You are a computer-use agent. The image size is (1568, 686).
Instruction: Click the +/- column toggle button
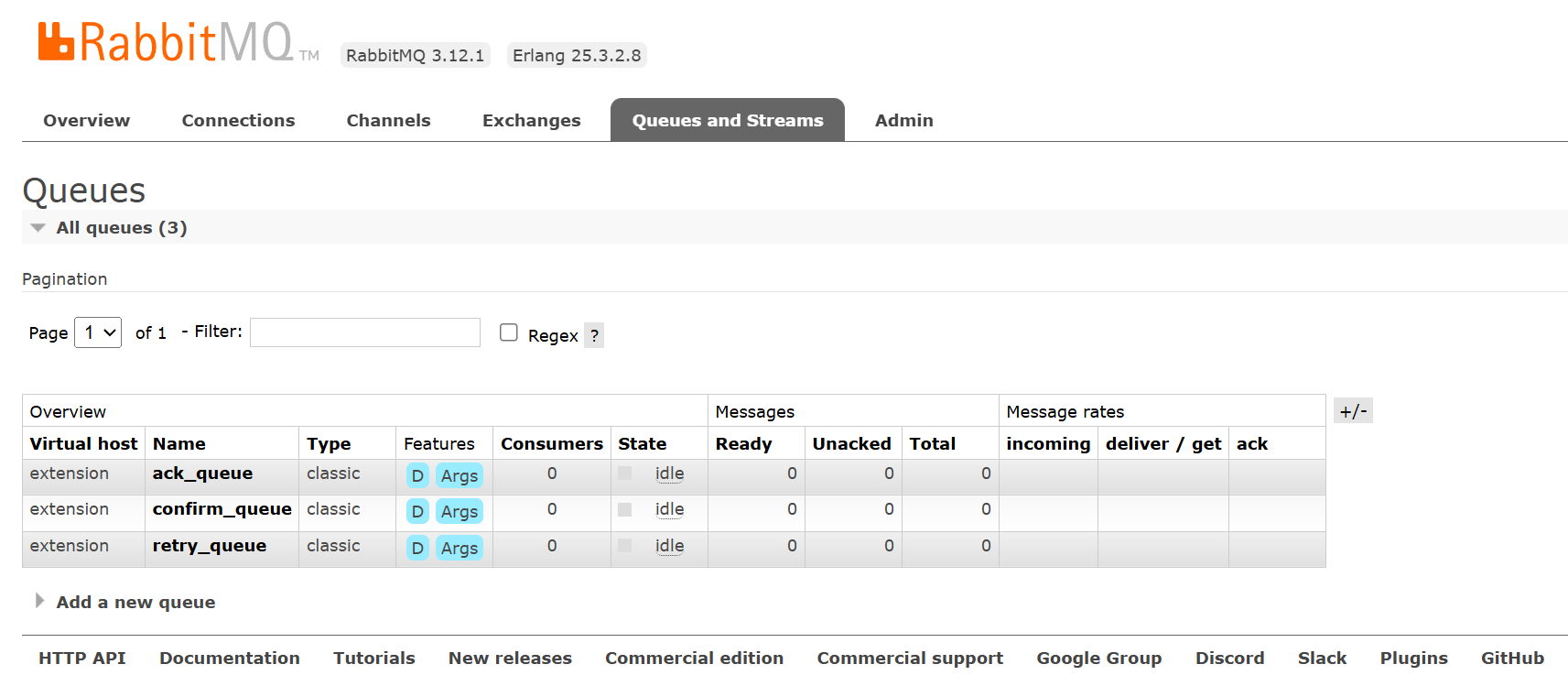click(1352, 411)
